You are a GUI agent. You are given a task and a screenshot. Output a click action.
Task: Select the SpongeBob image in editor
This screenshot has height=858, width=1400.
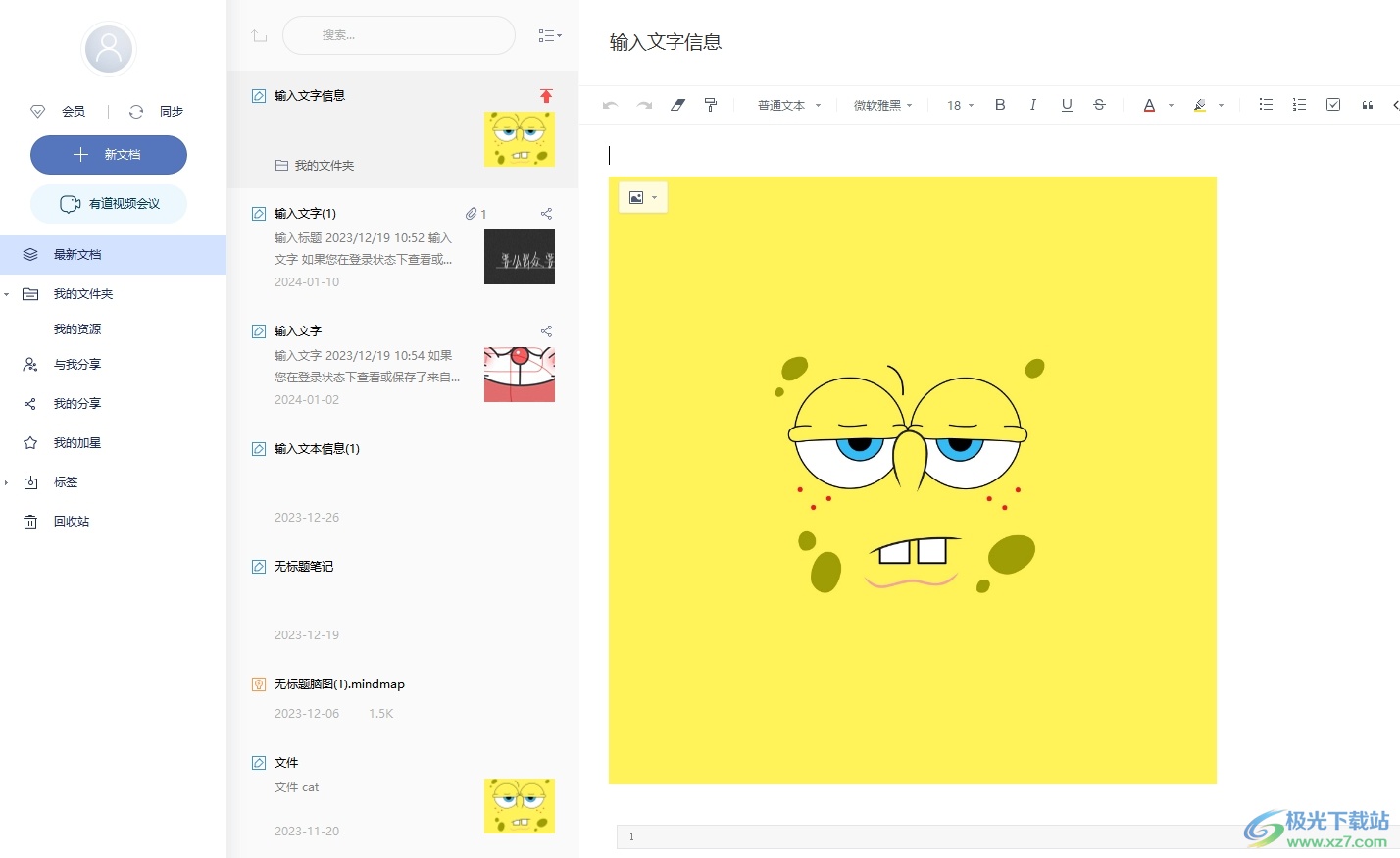913,480
